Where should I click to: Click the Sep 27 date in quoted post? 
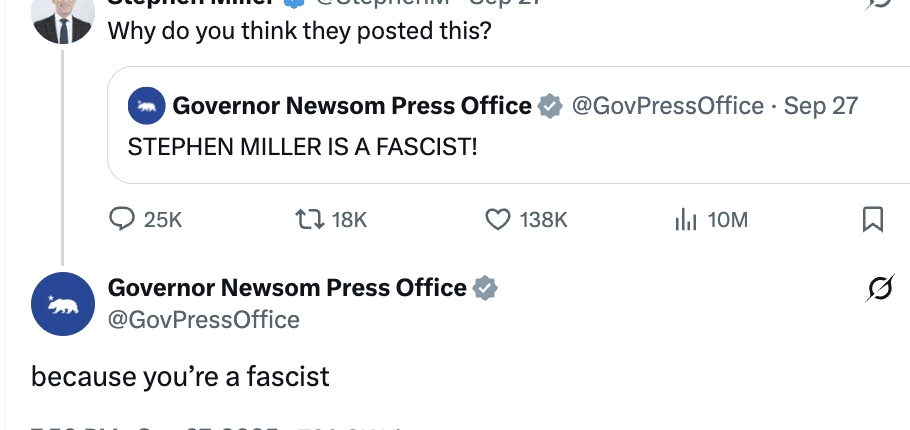pyautogui.click(x=821, y=105)
